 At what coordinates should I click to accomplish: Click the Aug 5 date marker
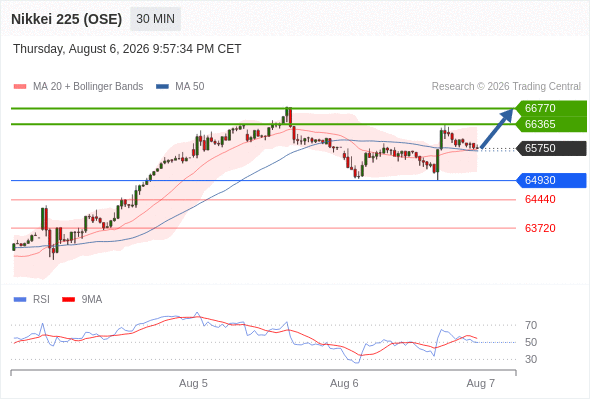coord(193,383)
